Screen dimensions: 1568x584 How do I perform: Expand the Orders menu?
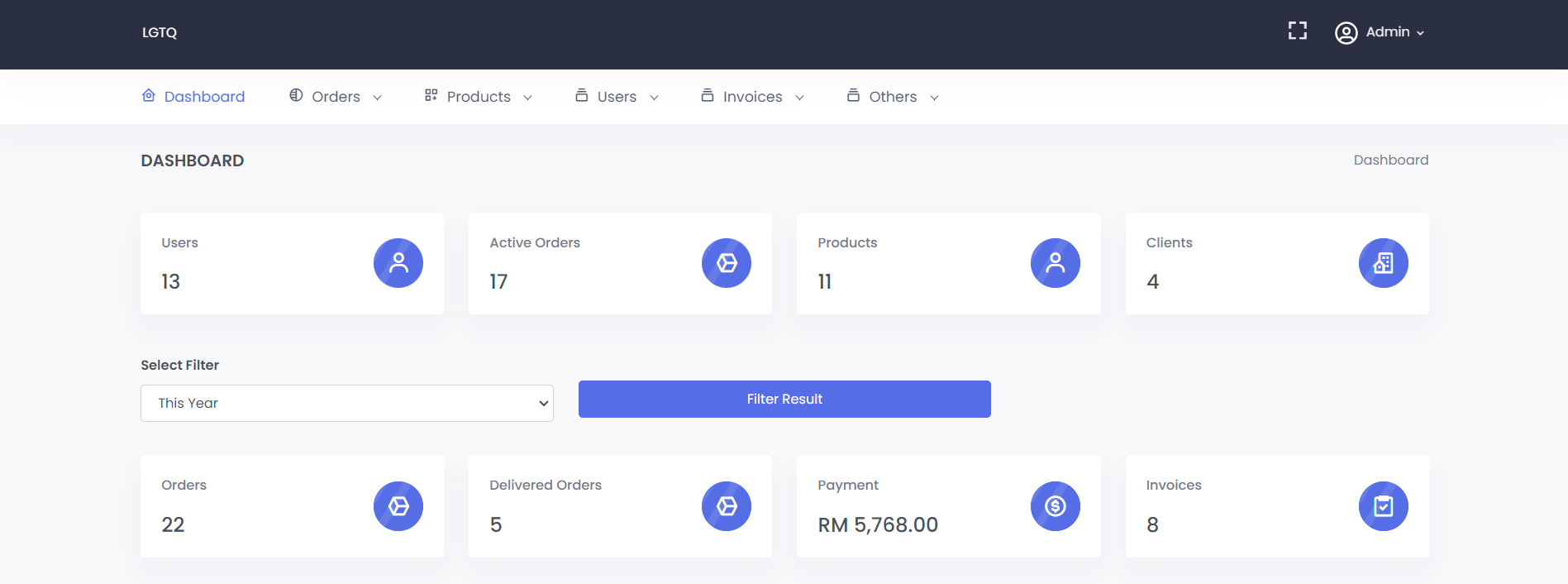tap(336, 97)
